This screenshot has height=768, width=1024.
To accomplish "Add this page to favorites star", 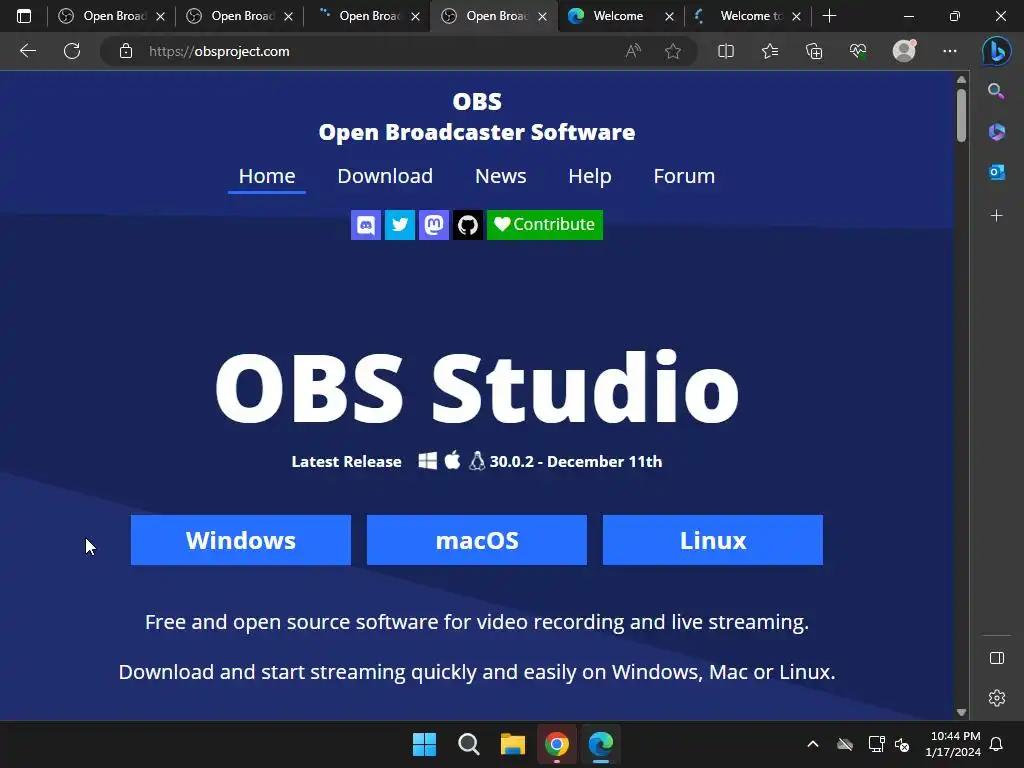I will (673, 51).
